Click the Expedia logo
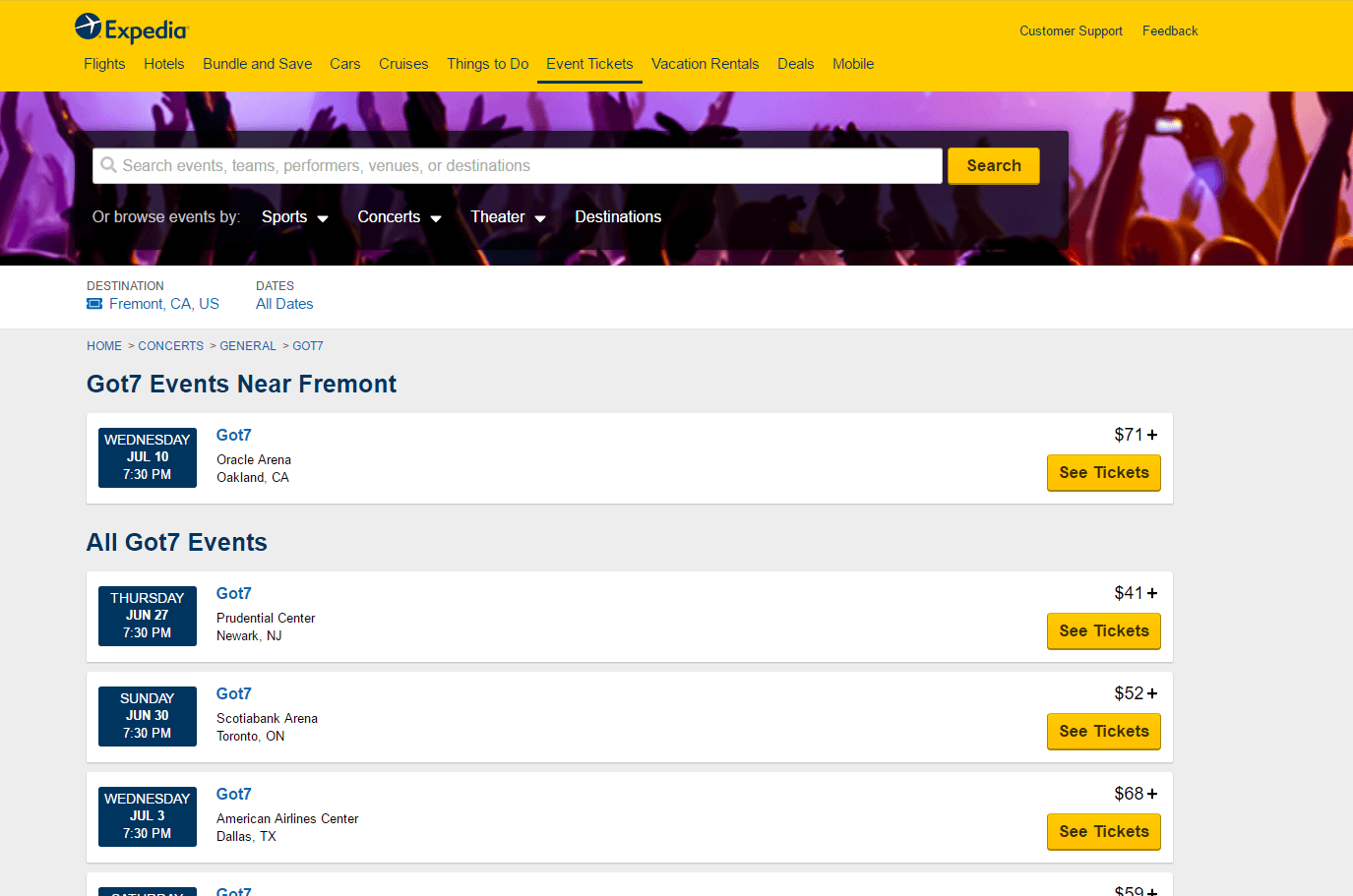Screen dimensions: 1353x896 pos(131,29)
